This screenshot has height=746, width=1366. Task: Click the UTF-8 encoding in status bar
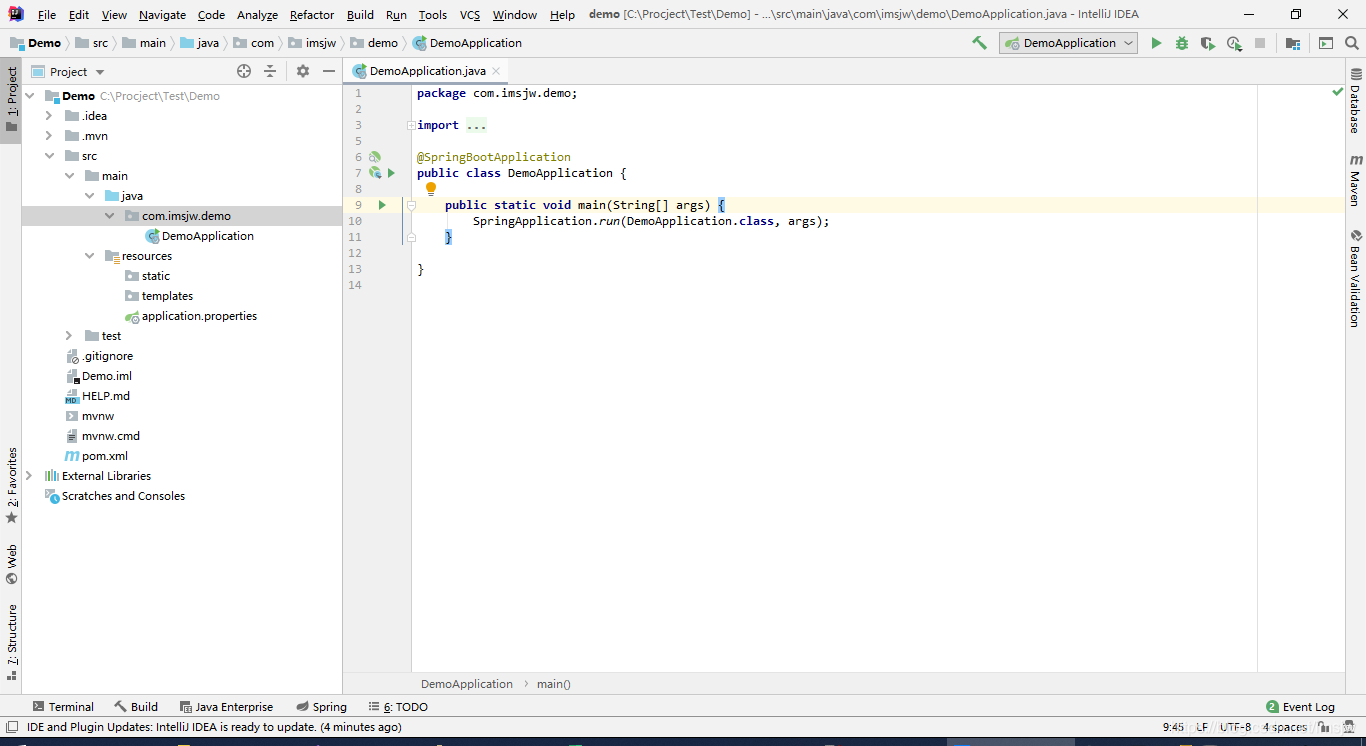(1235, 727)
